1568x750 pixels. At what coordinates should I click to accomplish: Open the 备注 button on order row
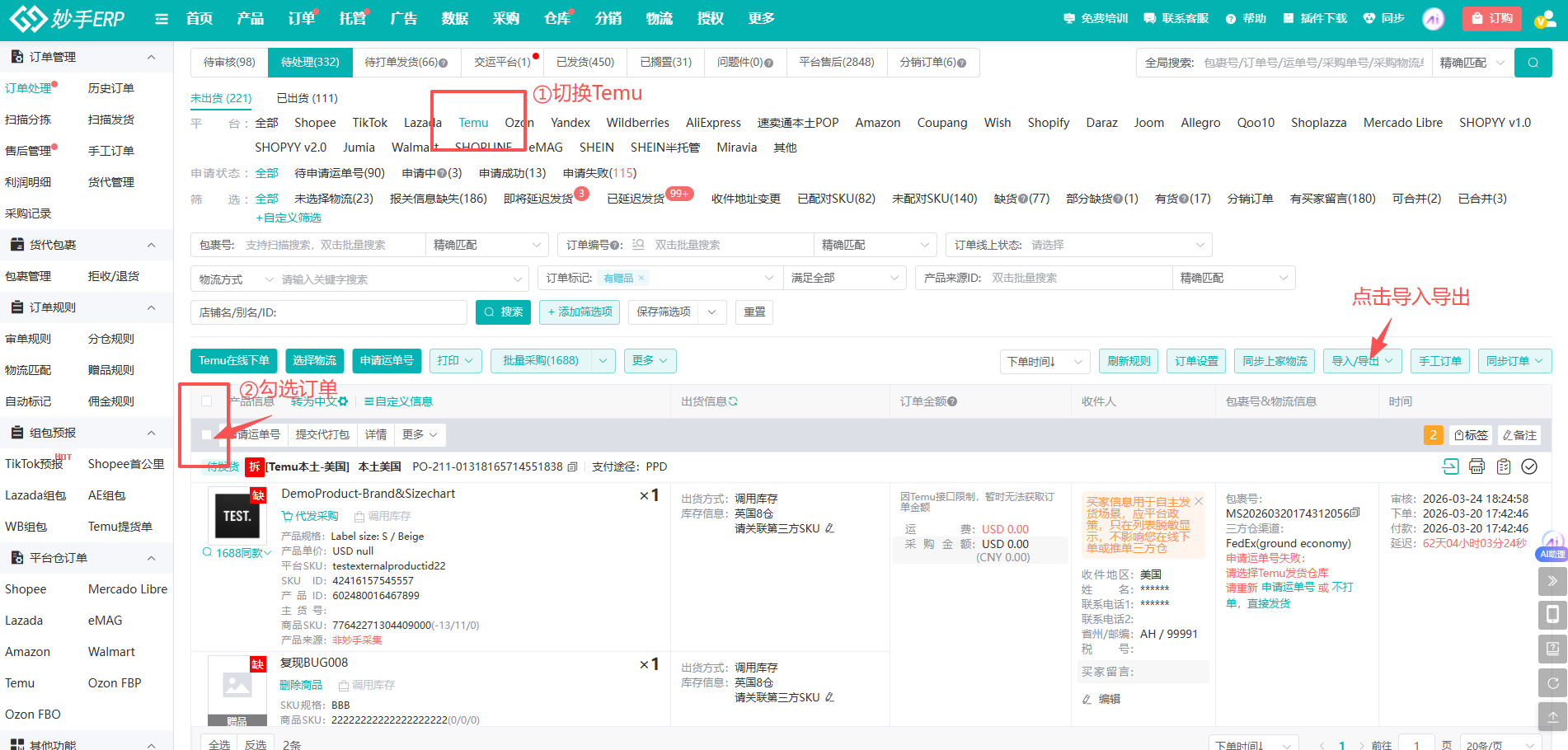click(x=1519, y=434)
